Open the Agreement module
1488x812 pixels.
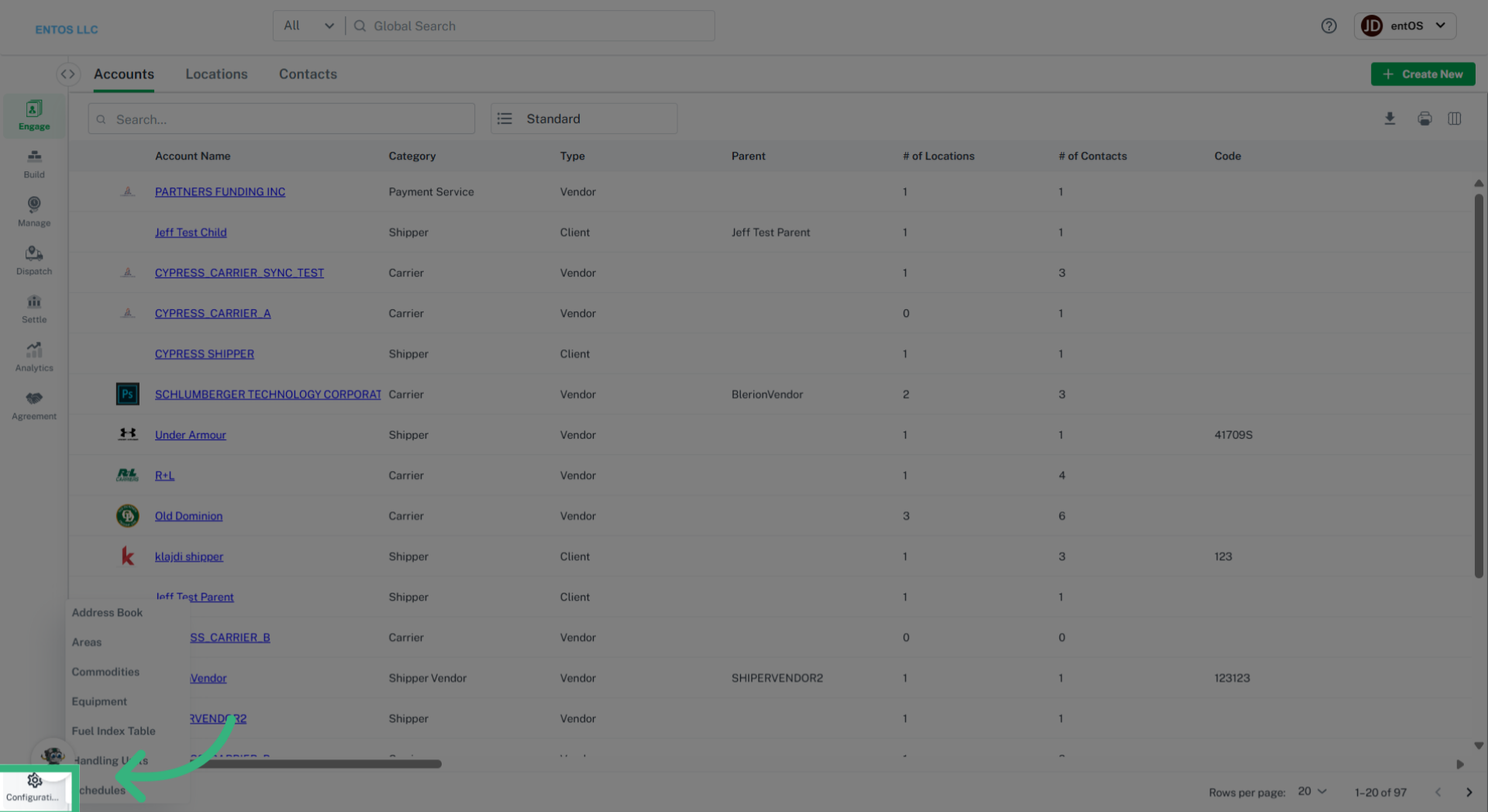33,404
